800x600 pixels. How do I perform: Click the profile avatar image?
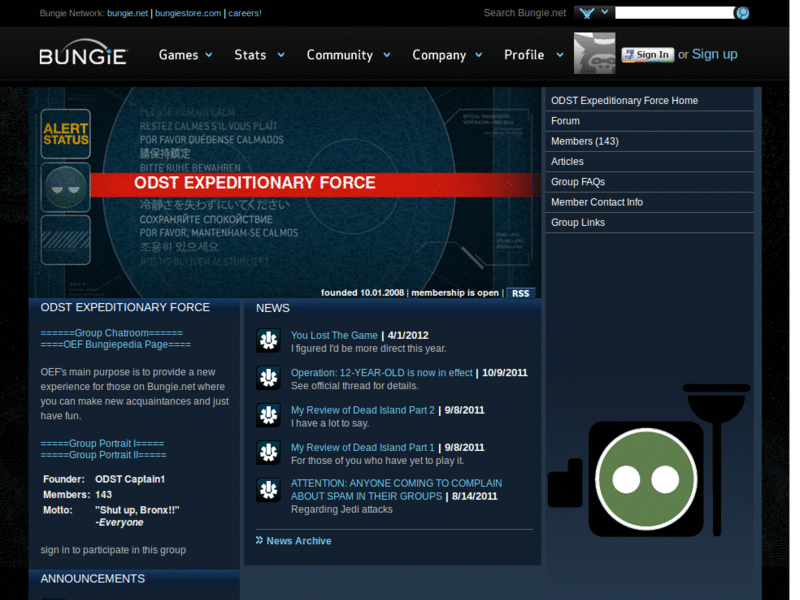tap(594, 53)
